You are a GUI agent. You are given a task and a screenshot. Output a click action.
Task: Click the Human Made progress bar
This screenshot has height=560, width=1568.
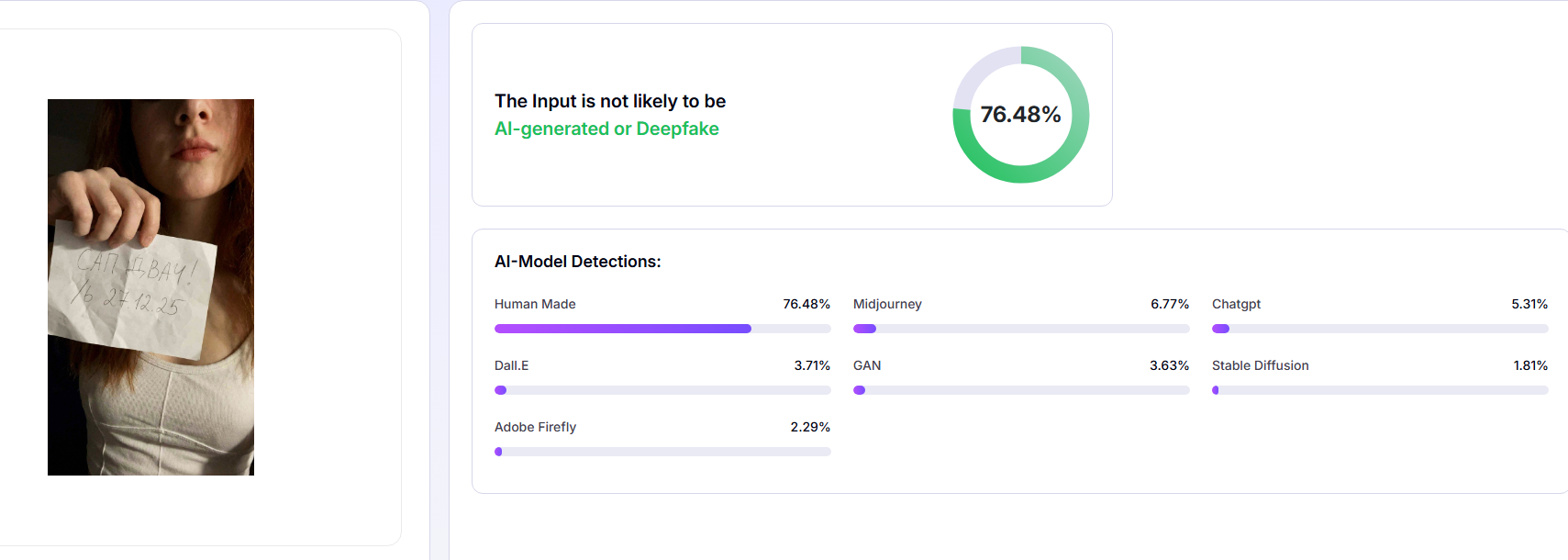click(662, 329)
